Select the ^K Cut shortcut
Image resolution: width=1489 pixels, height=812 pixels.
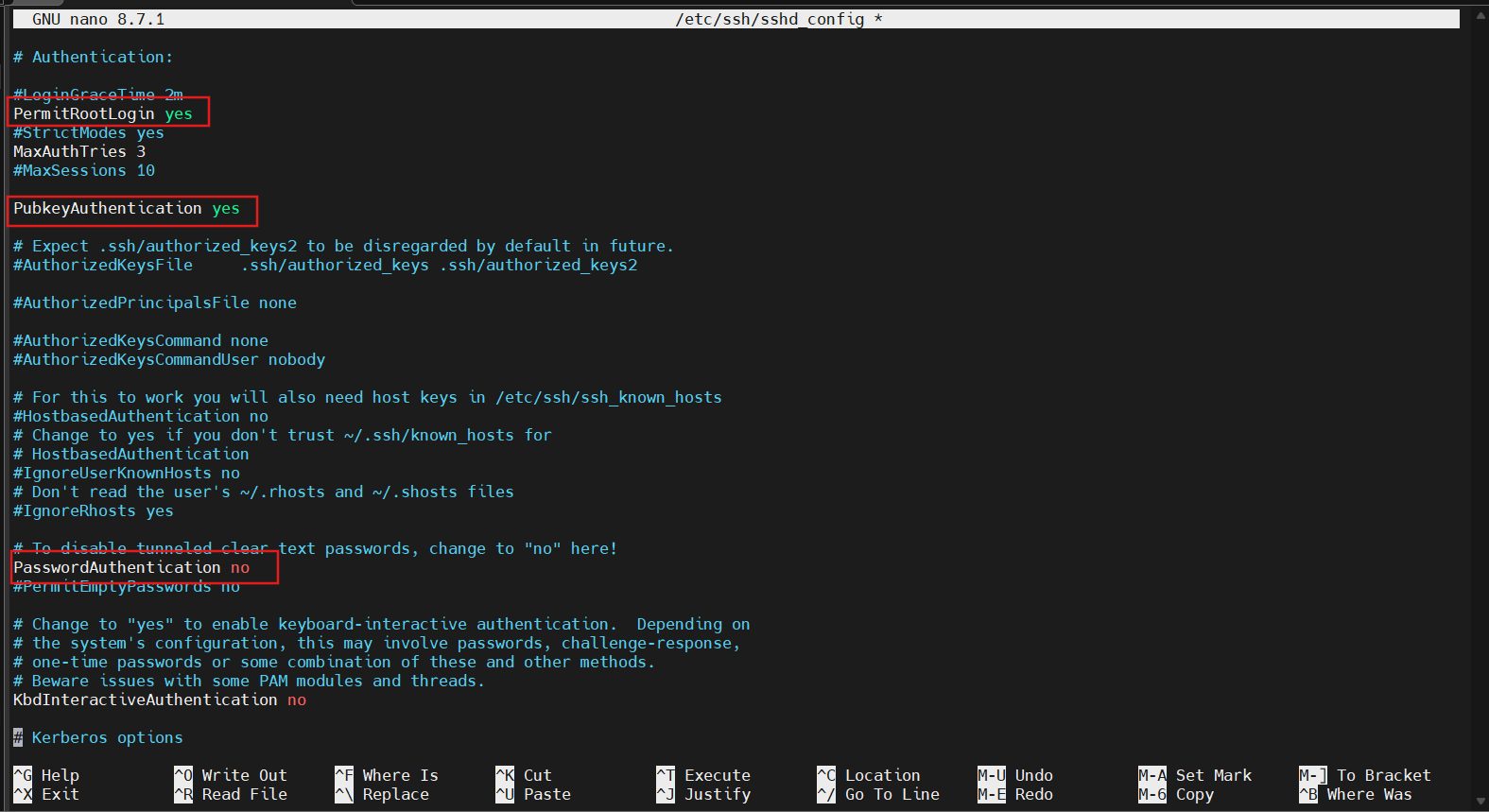pos(524,775)
